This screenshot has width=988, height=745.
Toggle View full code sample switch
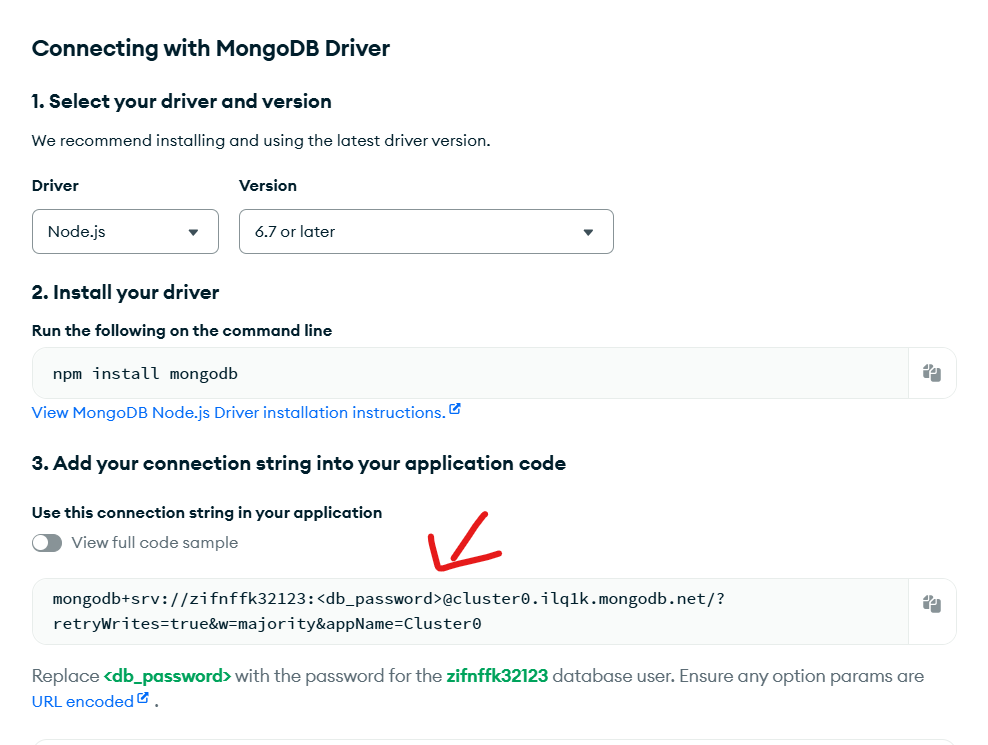47,543
